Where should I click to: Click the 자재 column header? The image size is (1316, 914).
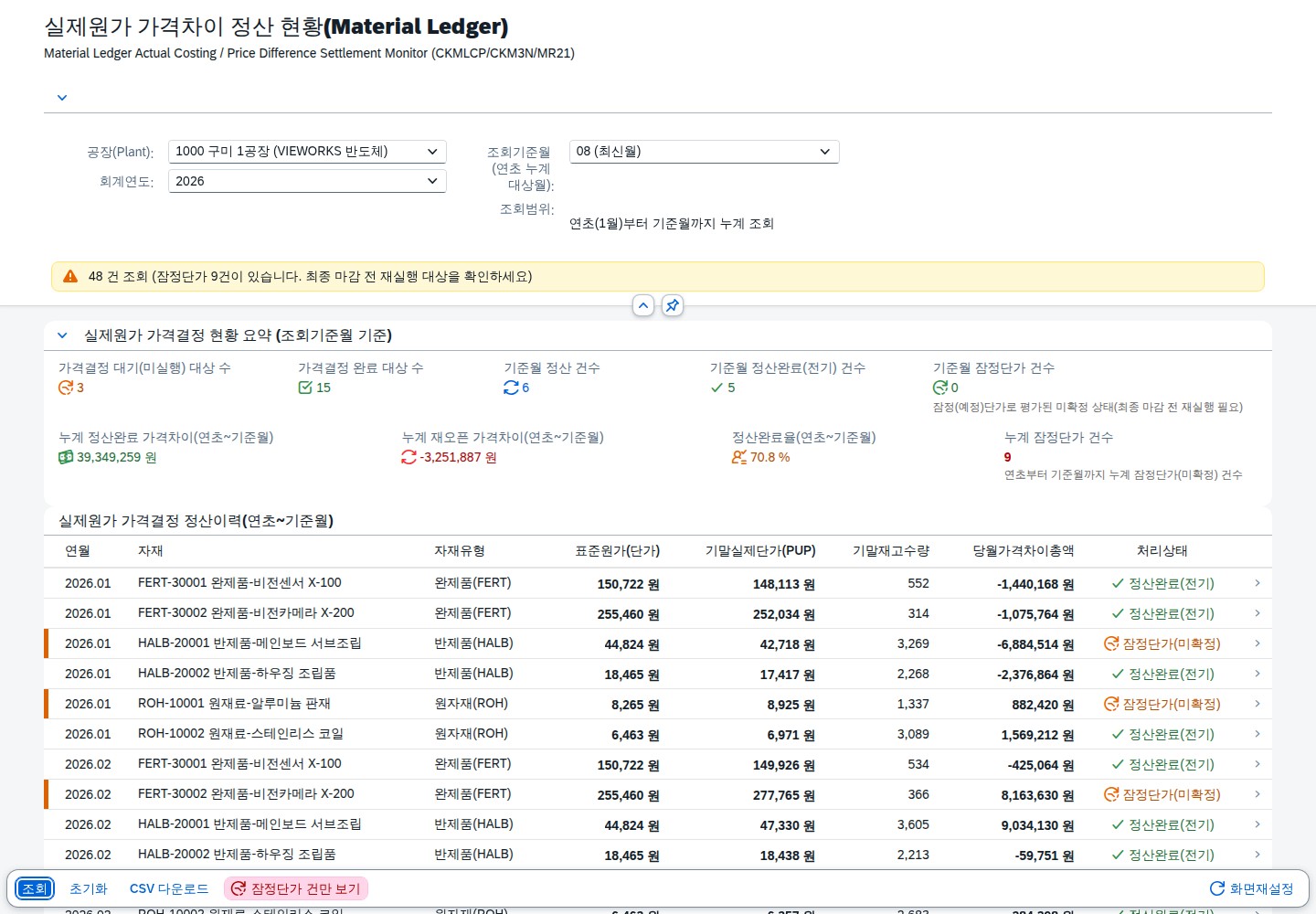tap(150, 551)
